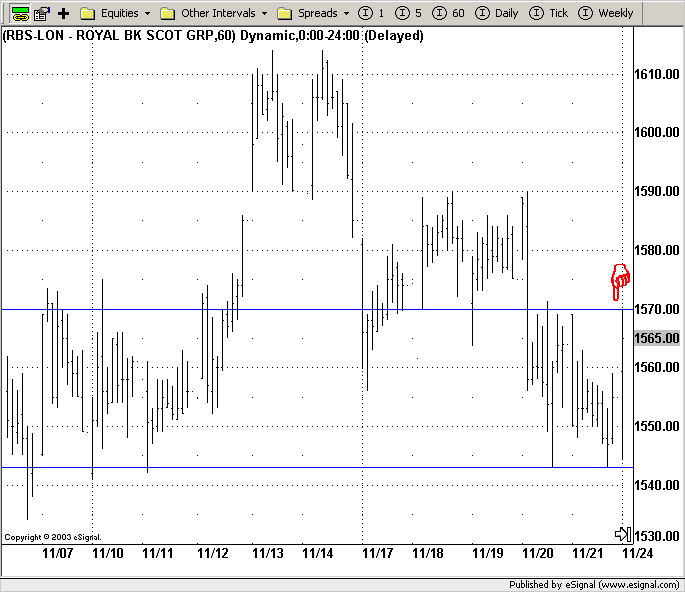Click the 11/21 date label
Screen dimensions: 685x592
(x=588, y=554)
